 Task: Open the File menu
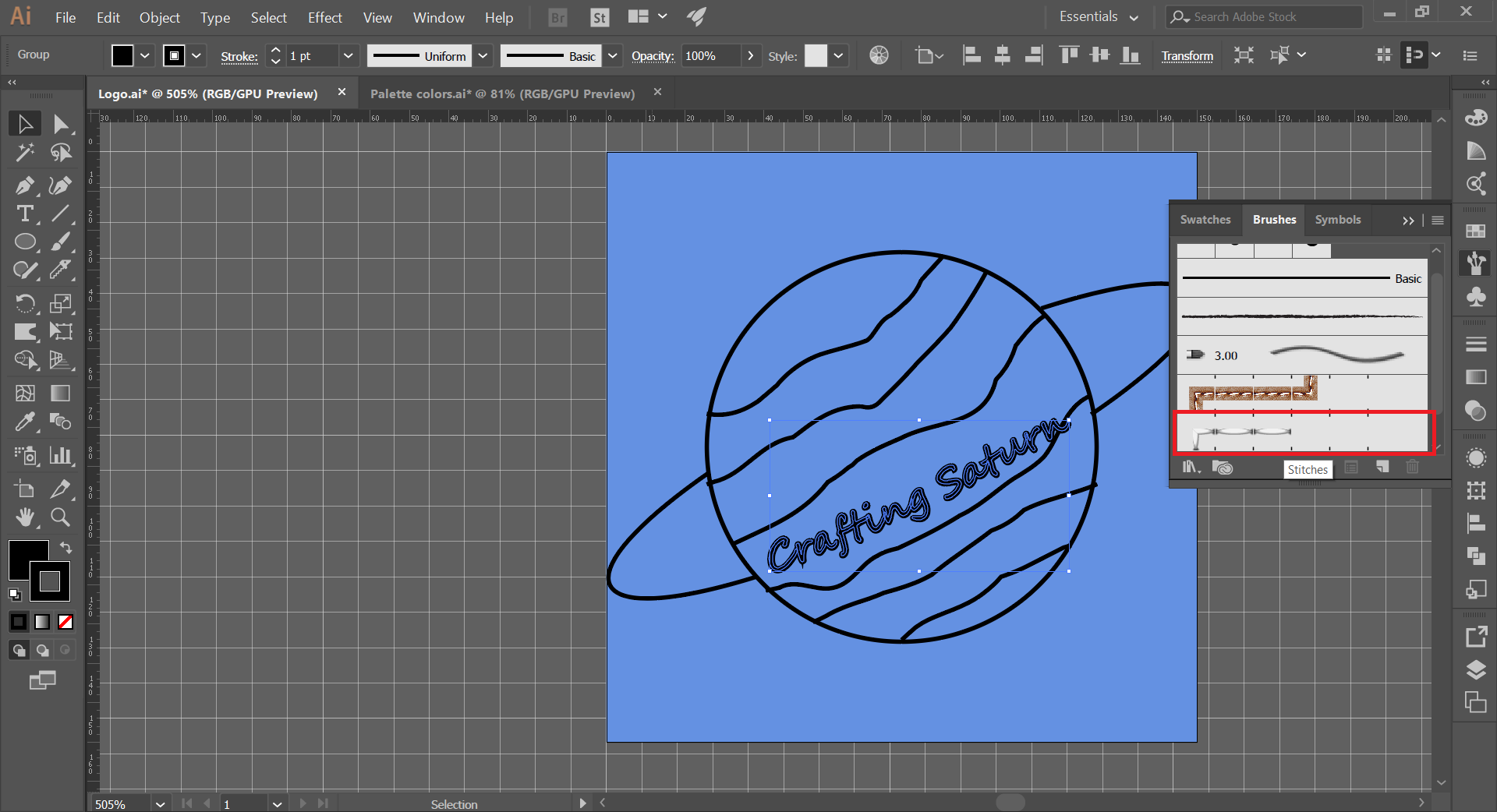point(65,17)
